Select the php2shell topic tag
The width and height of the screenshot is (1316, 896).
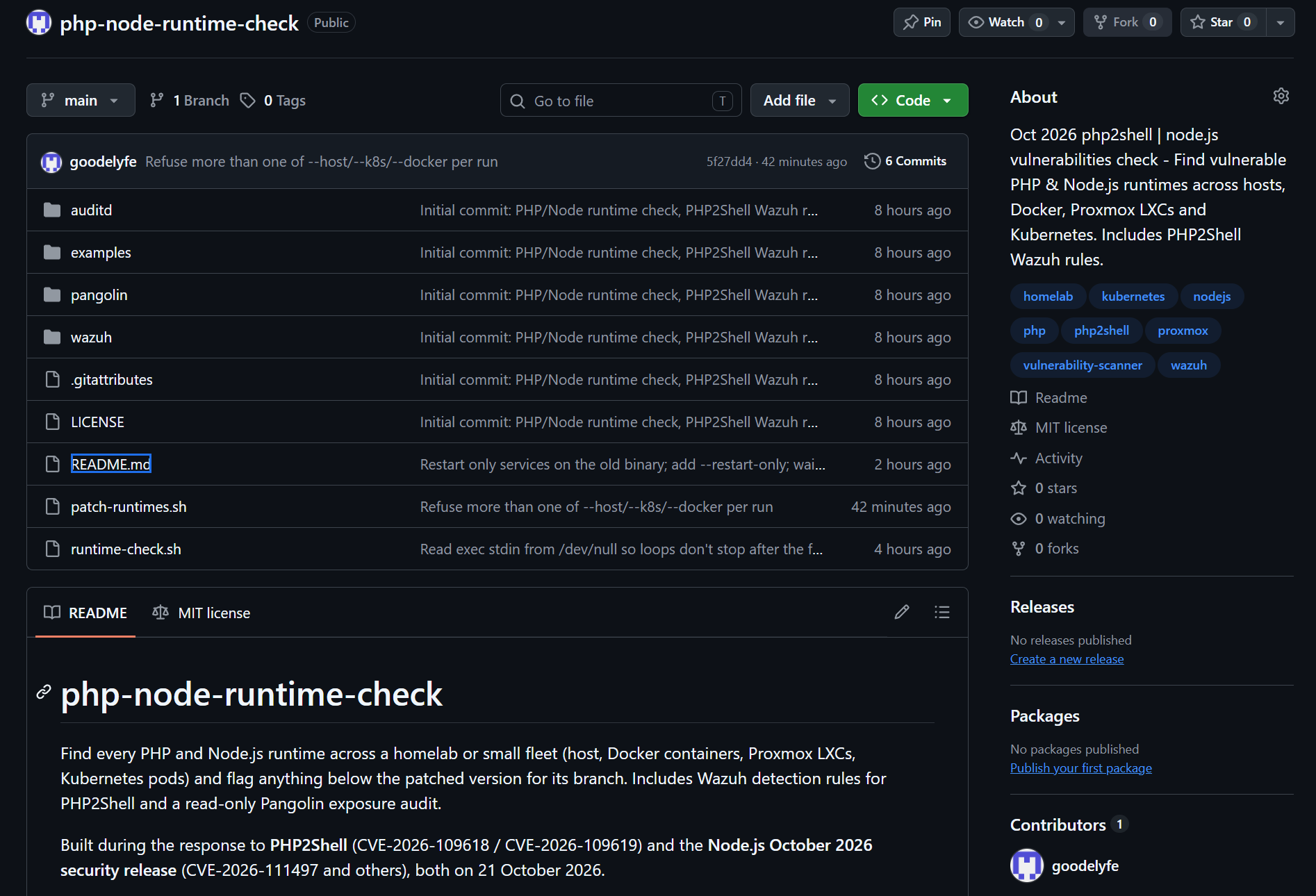[1101, 331]
